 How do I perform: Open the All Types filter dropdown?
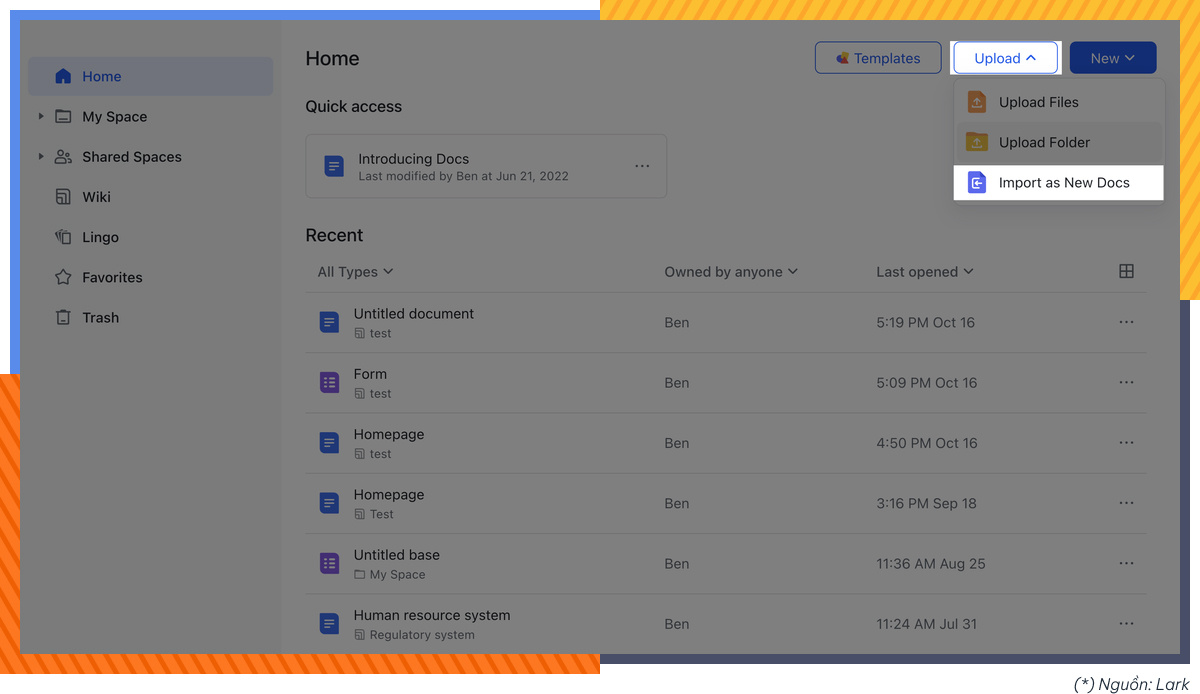(x=355, y=272)
